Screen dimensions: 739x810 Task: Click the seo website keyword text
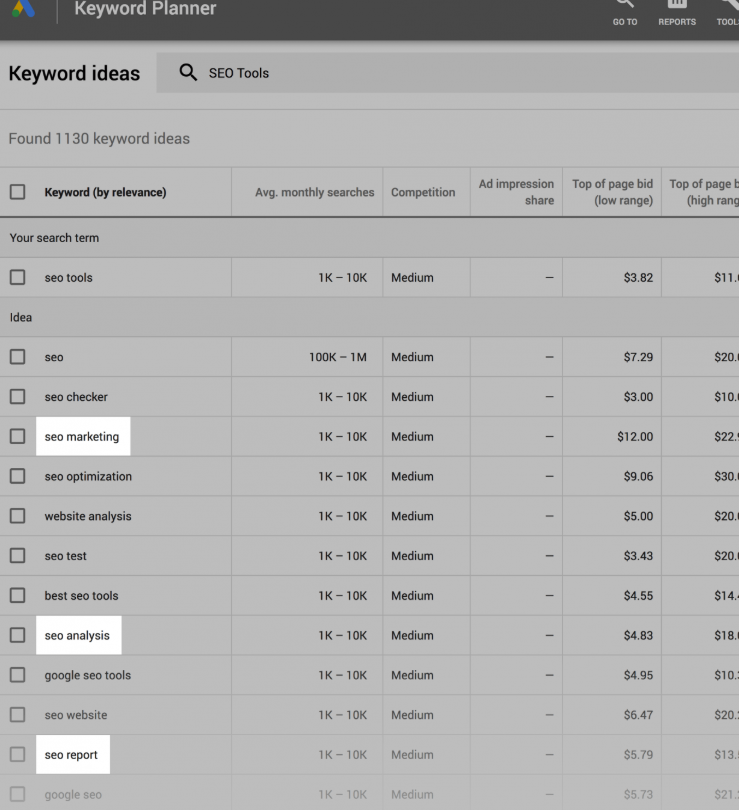76,715
